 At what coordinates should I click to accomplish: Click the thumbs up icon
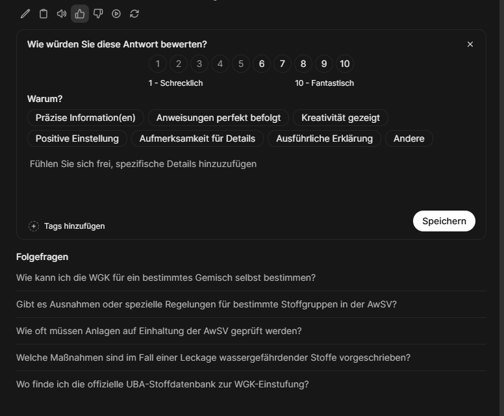click(x=80, y=14)
